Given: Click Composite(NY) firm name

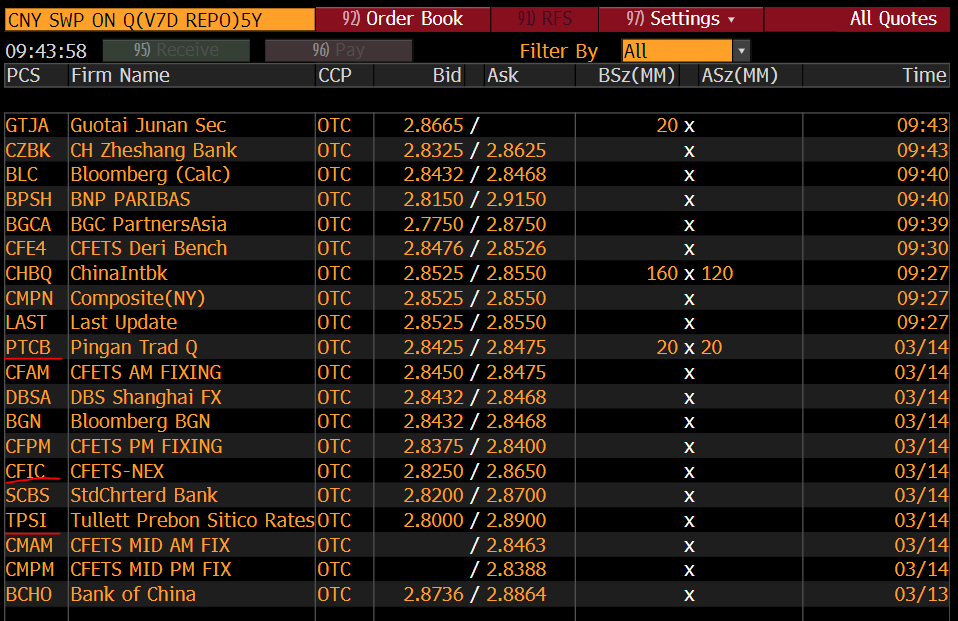Looking at the screenshot, I should (x=138, y=298).
